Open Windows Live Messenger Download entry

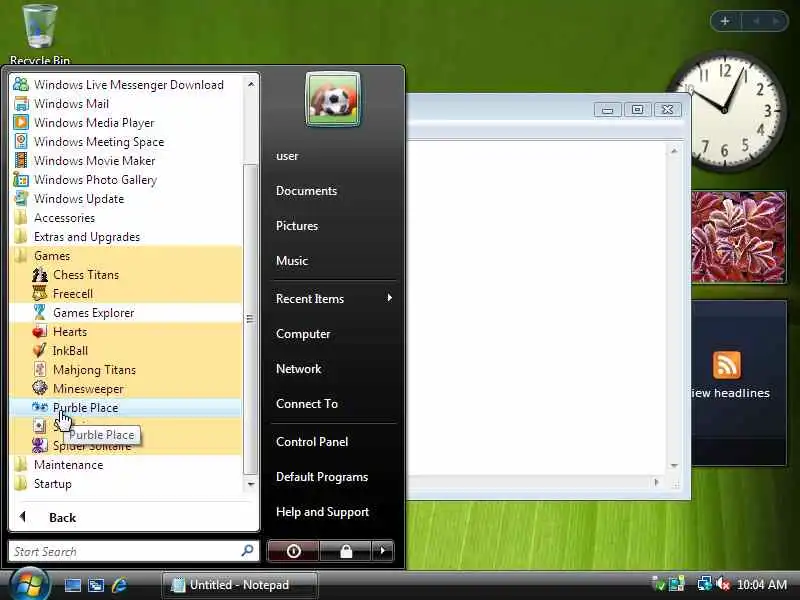pos(126,85)
